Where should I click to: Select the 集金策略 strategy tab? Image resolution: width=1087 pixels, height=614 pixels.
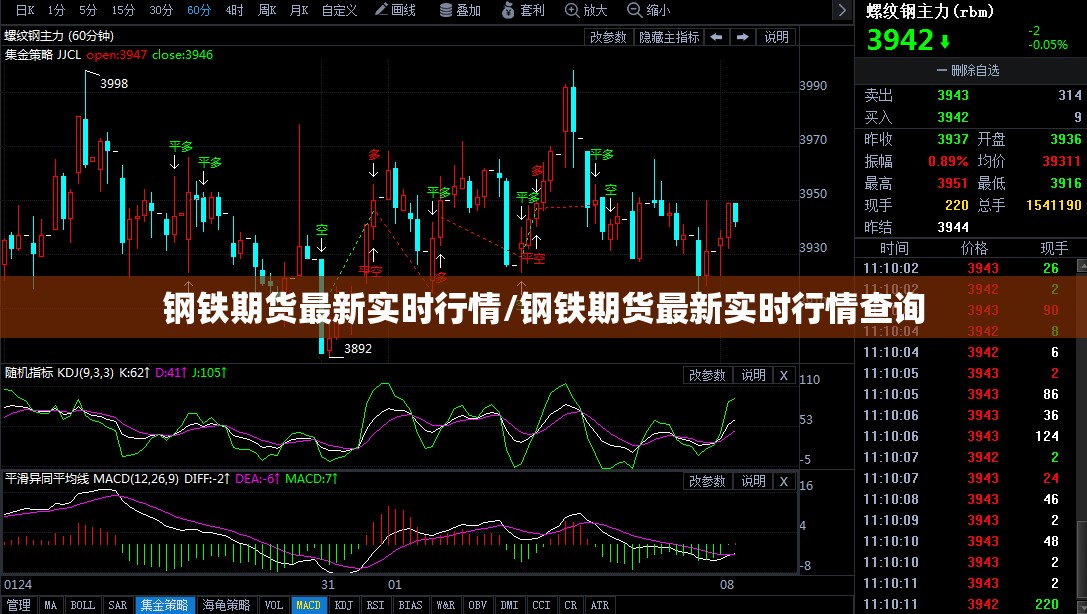[x=164, y=605]
